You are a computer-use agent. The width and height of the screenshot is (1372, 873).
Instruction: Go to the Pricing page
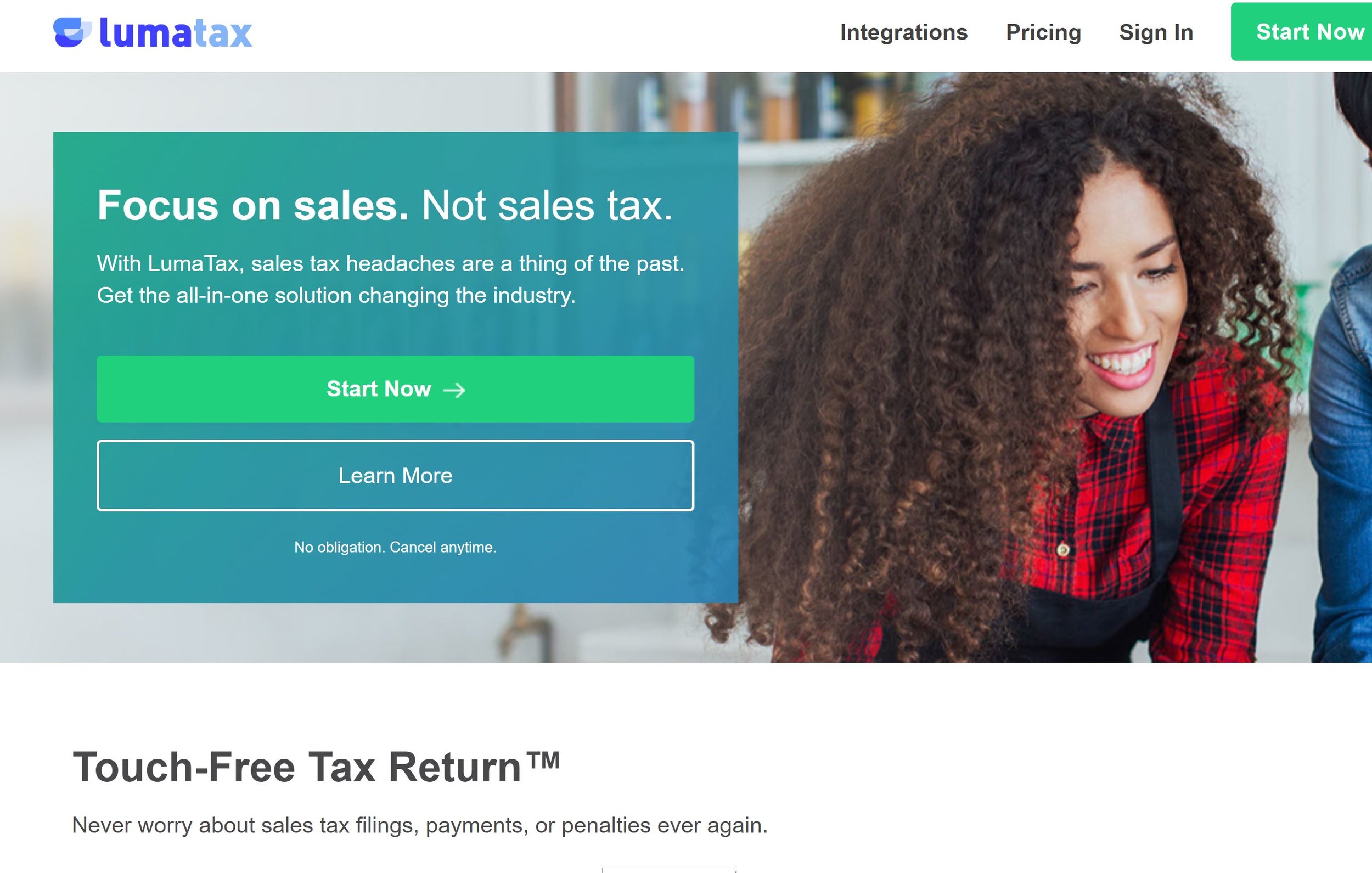(1043, 32)
